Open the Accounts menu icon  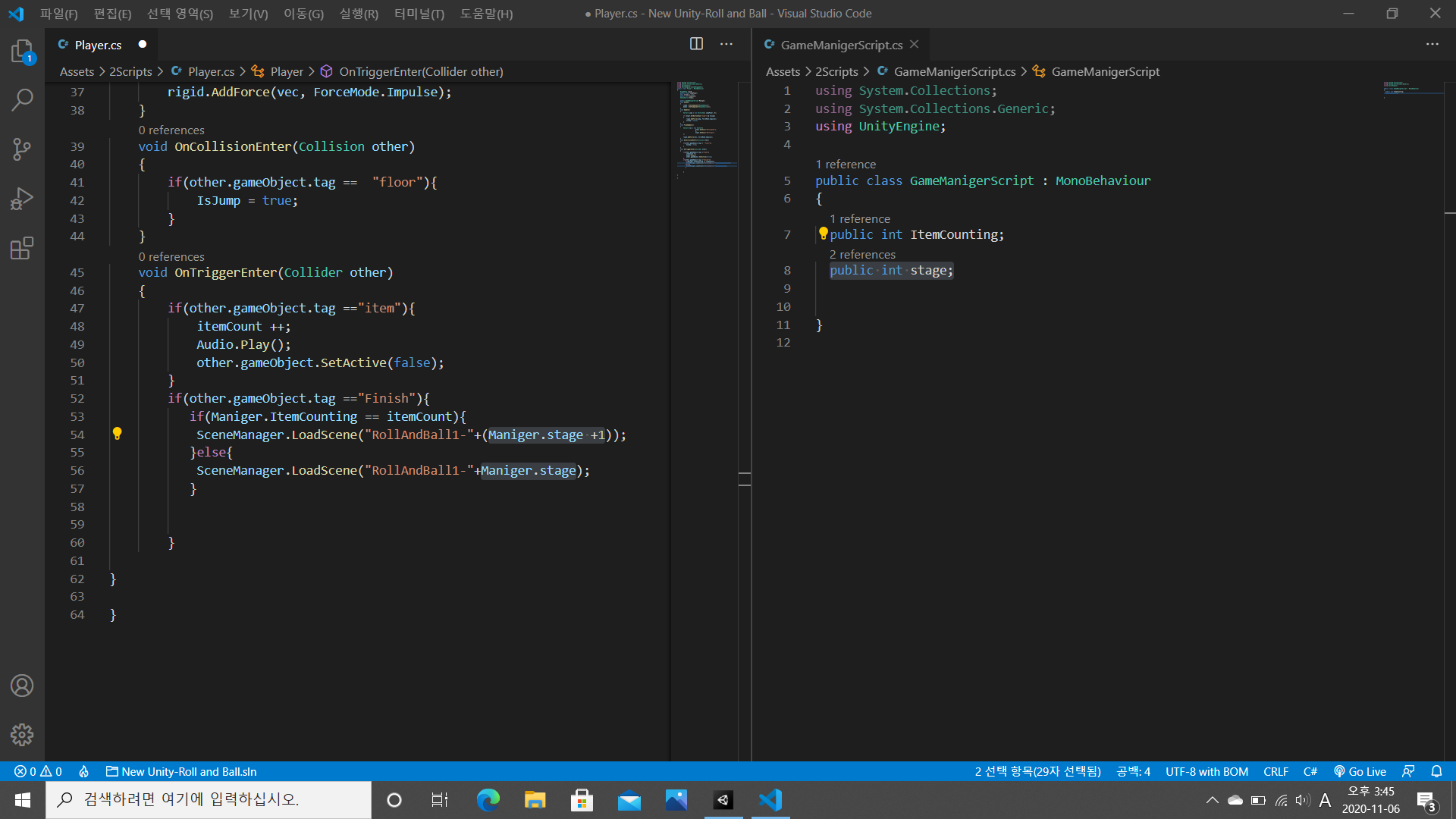(22, 686)
